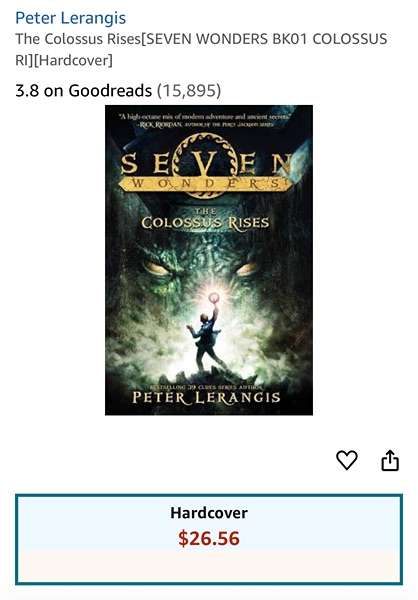Screen dimensions: 418x600
Task: Click the [Hardcover] tag in product title
Action: (x=73, y=60)
